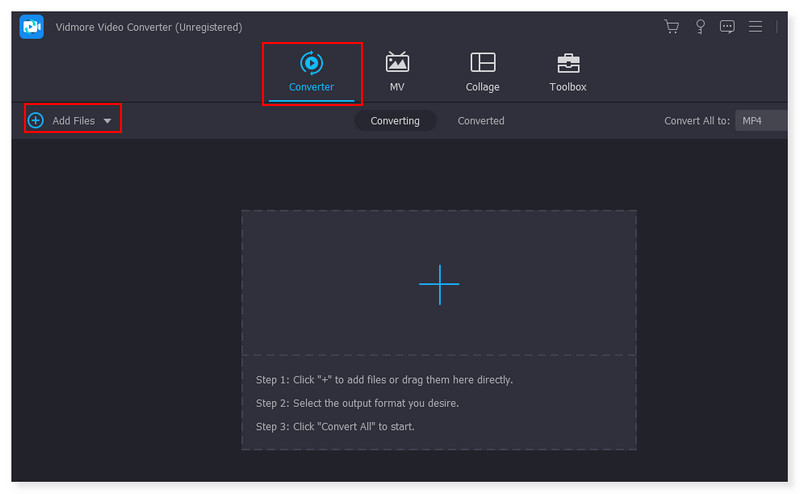Screen dimensions: 800x494
Task: Expand the Add Files dropdown arrow
Action: (107, 121)
